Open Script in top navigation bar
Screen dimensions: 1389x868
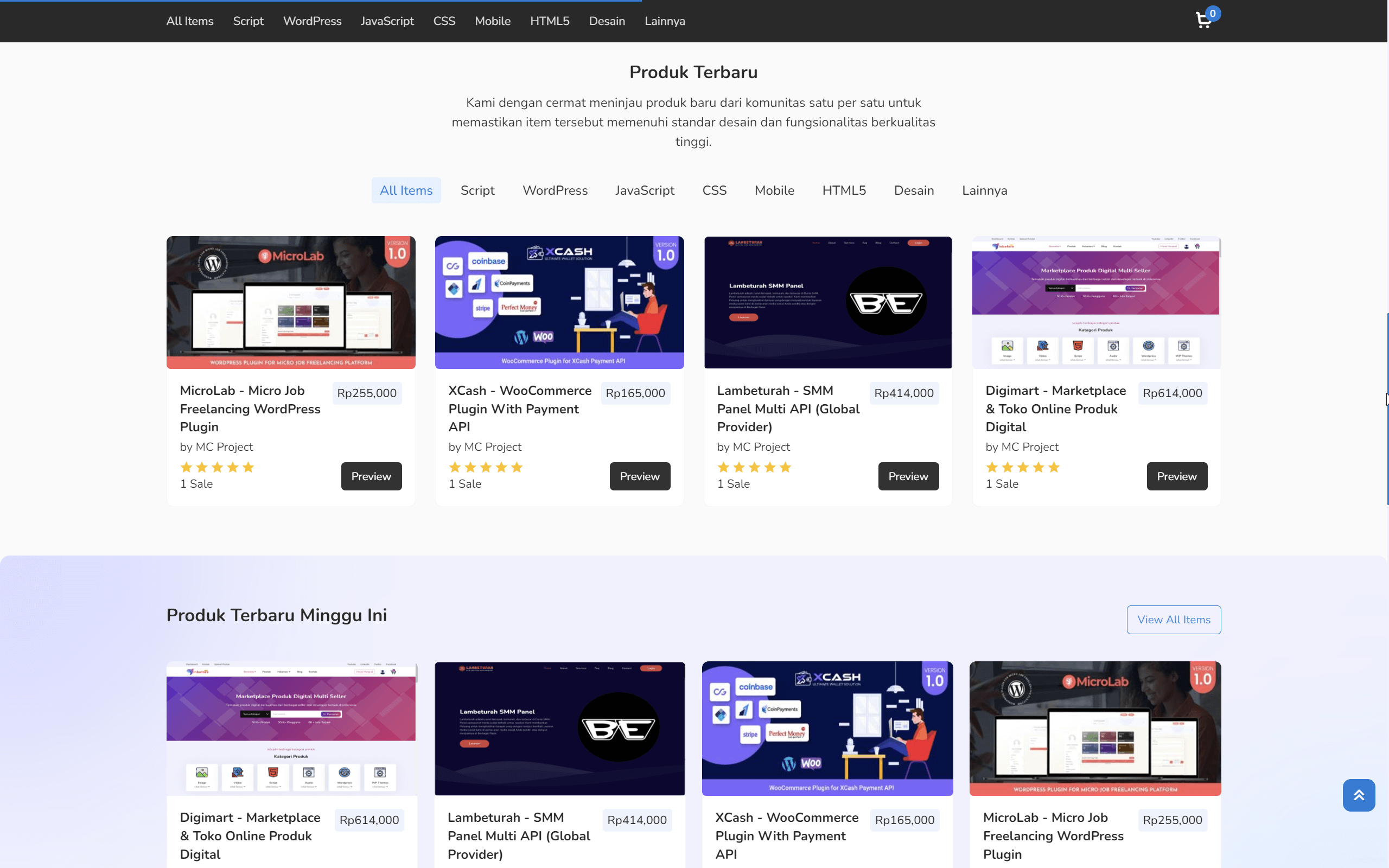(249, 21)
